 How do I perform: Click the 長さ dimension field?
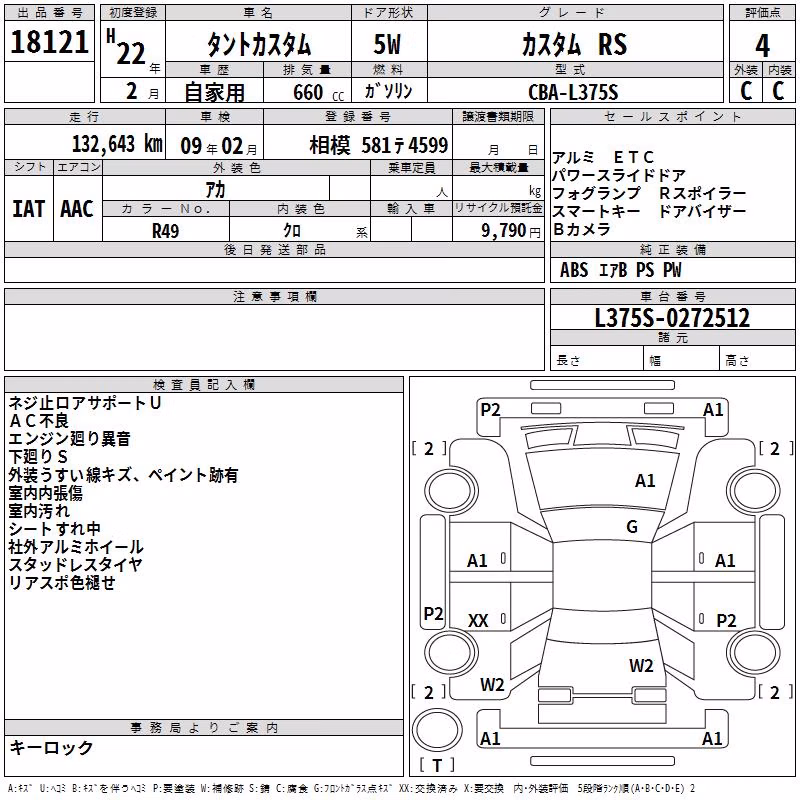[x=596, y=360]
